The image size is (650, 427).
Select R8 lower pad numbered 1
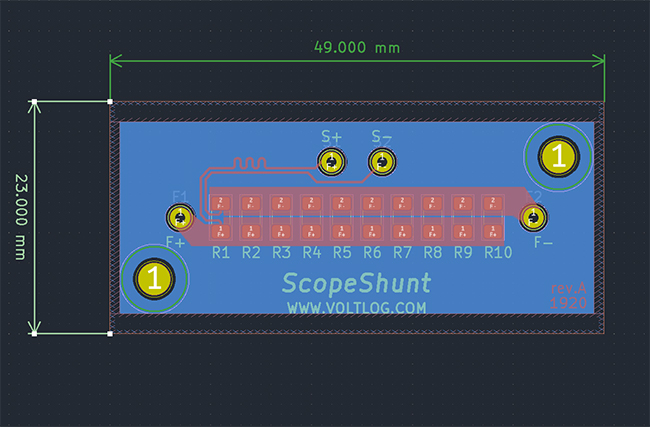point(432,231)
